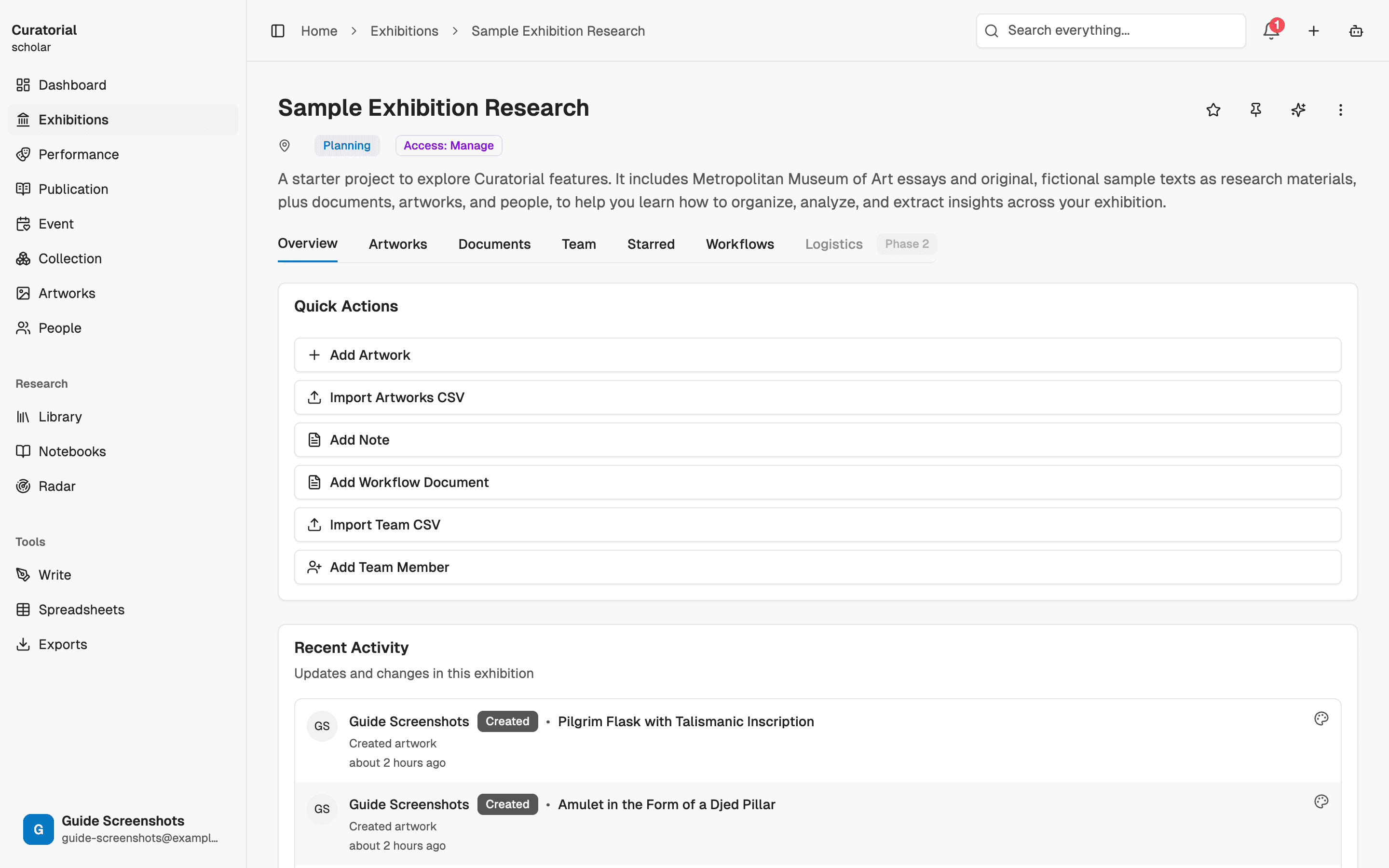Open Guide Screenshots account menu

123,829
